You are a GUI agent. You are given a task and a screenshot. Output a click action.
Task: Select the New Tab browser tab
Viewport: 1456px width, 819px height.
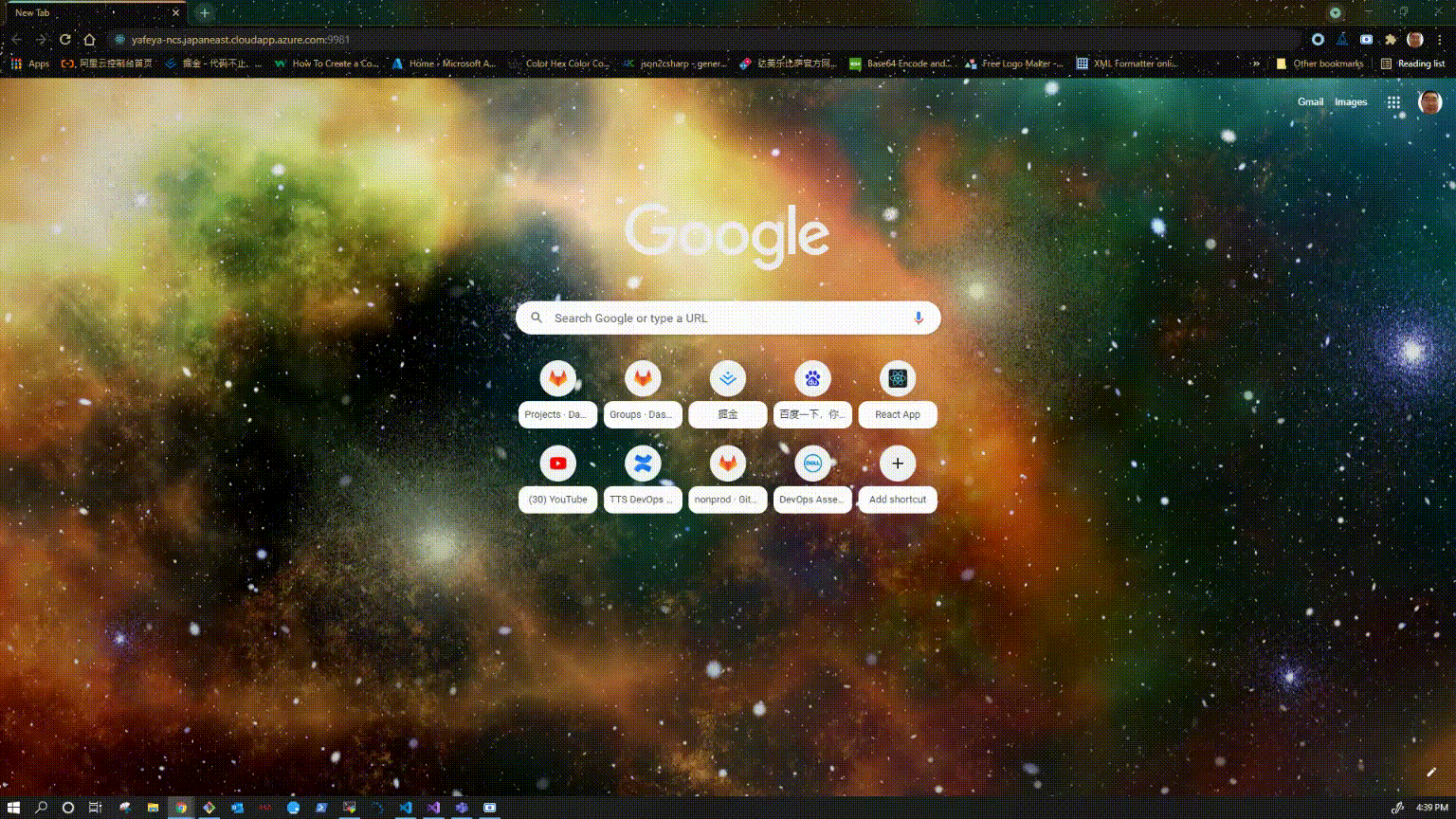pos(90,13)
